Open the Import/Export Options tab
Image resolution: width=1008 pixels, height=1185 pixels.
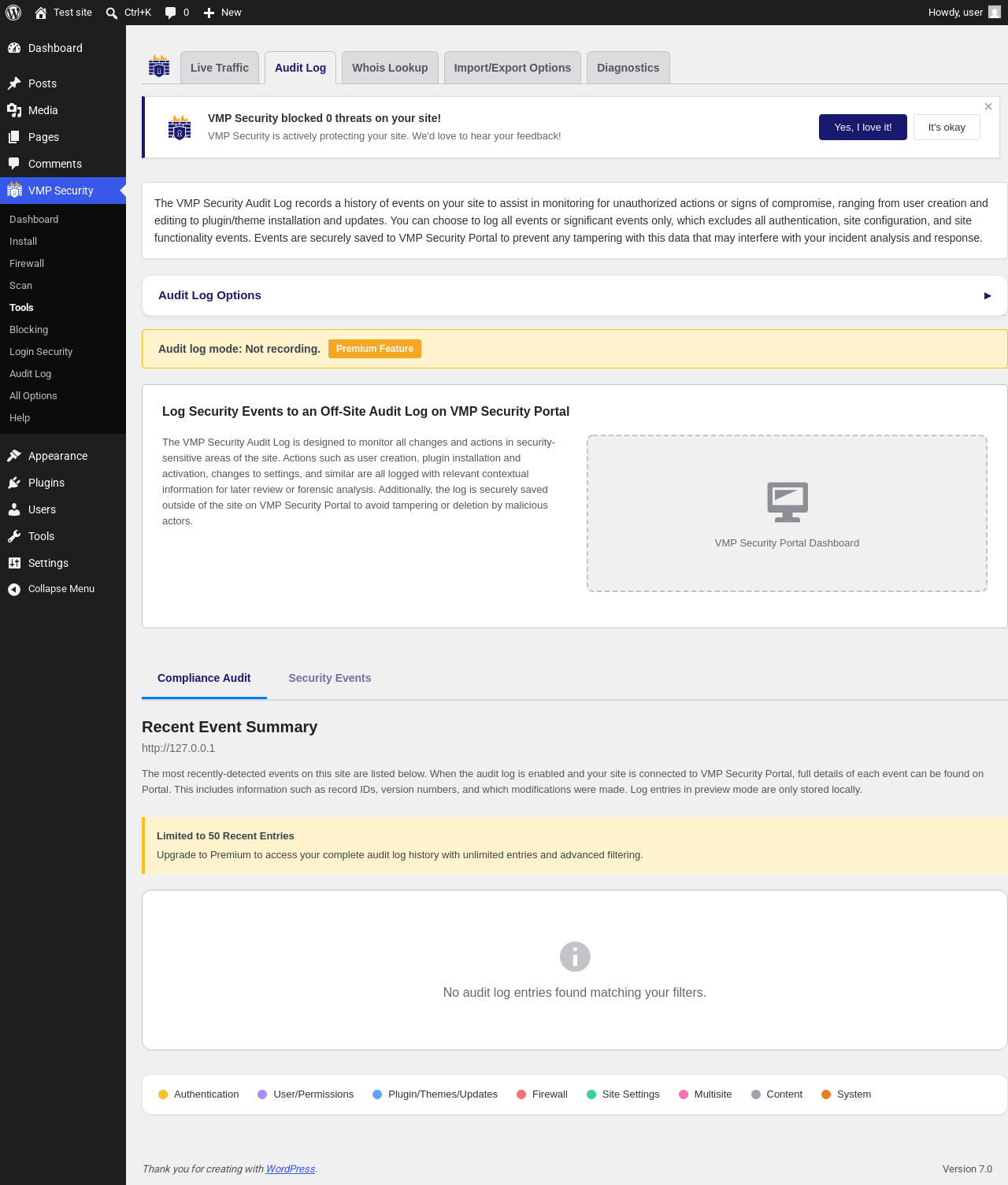513,68
